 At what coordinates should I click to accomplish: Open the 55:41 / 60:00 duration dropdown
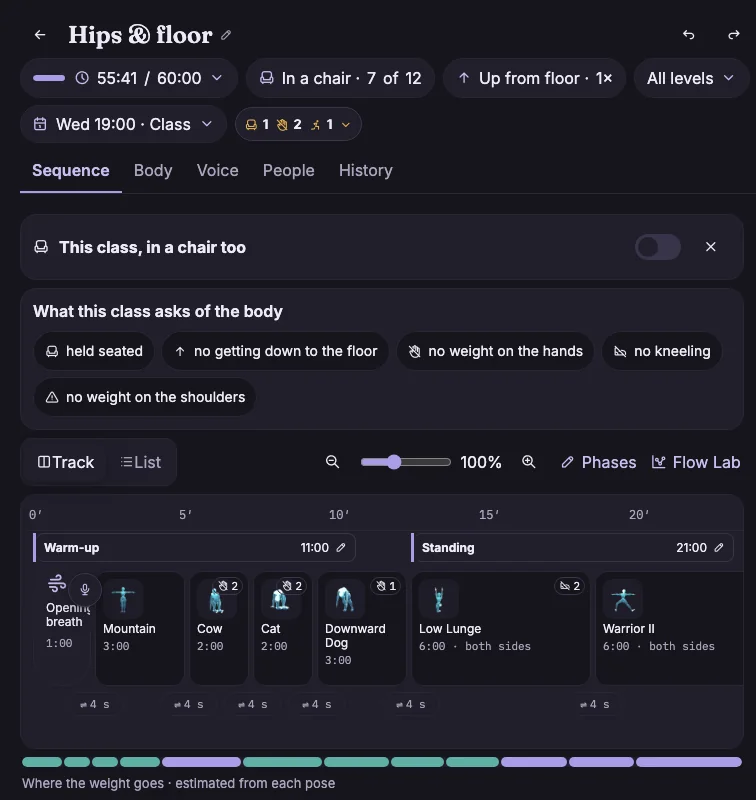[x=129, y=78]
